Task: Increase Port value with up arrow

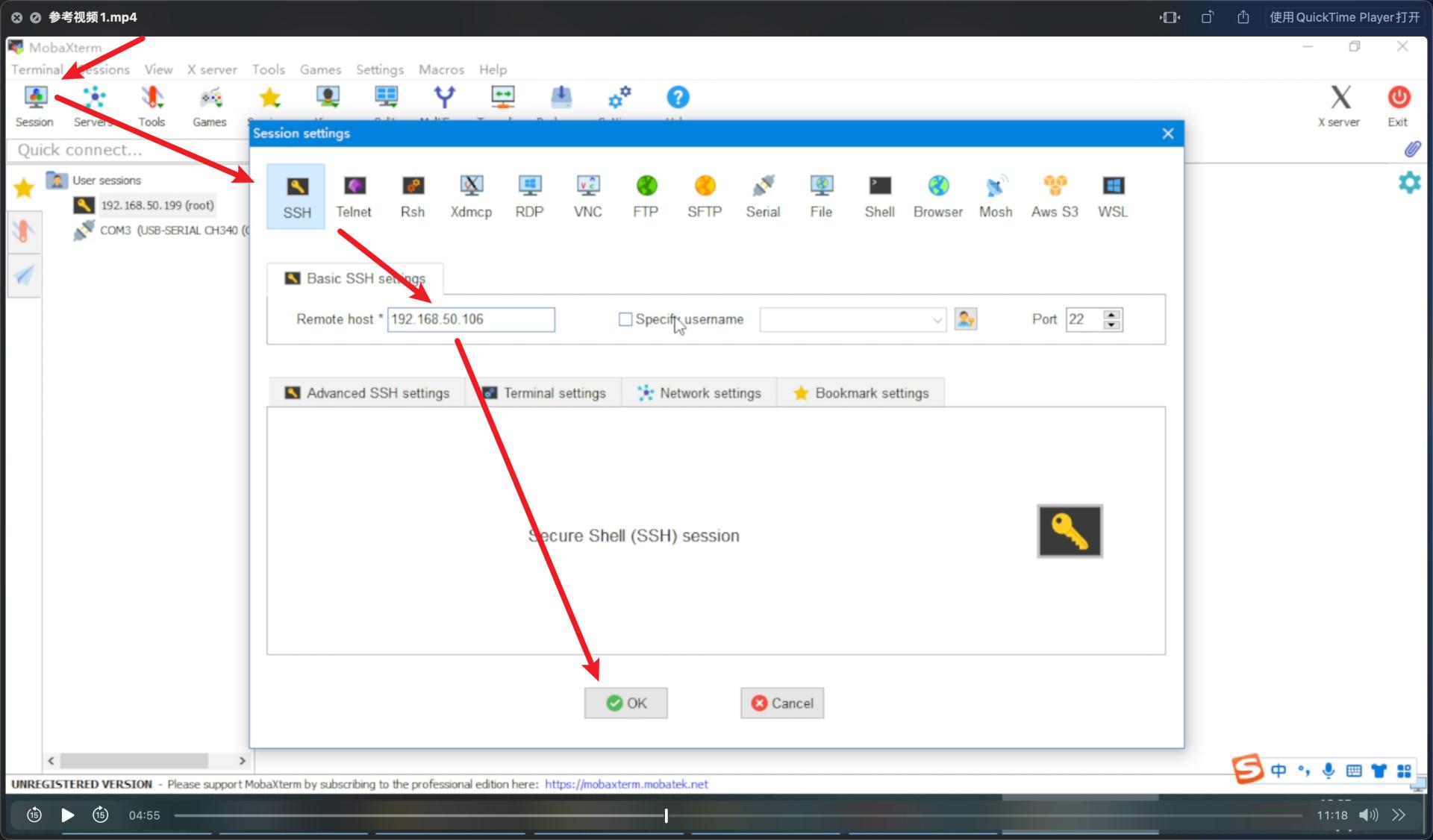Action: click(x=1112, y=314)
